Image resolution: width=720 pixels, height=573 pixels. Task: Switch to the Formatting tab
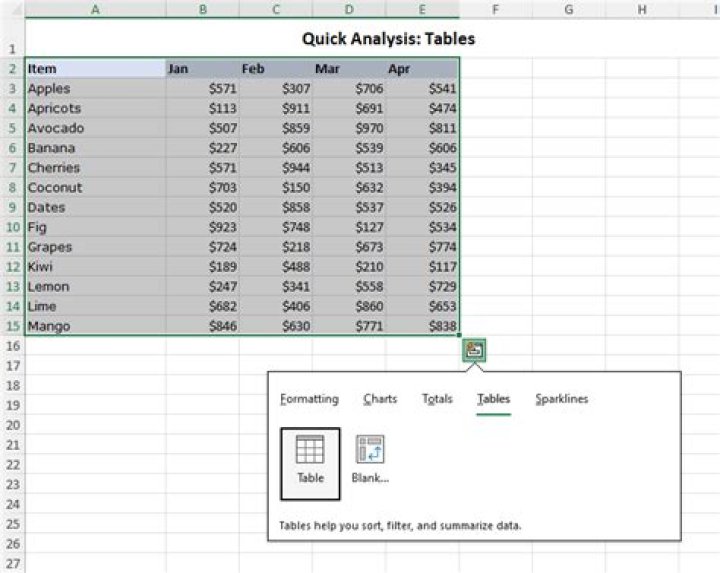coord(309,399)
